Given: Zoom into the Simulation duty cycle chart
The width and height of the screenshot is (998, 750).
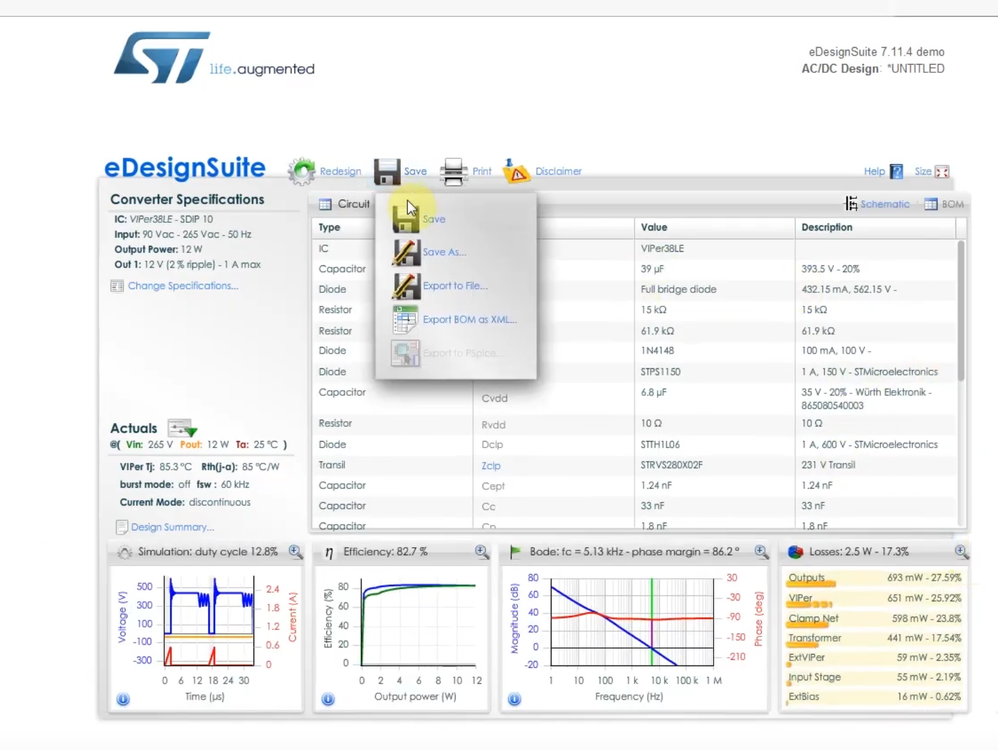Looking at the screenshot, I should [x=295, y=551].
